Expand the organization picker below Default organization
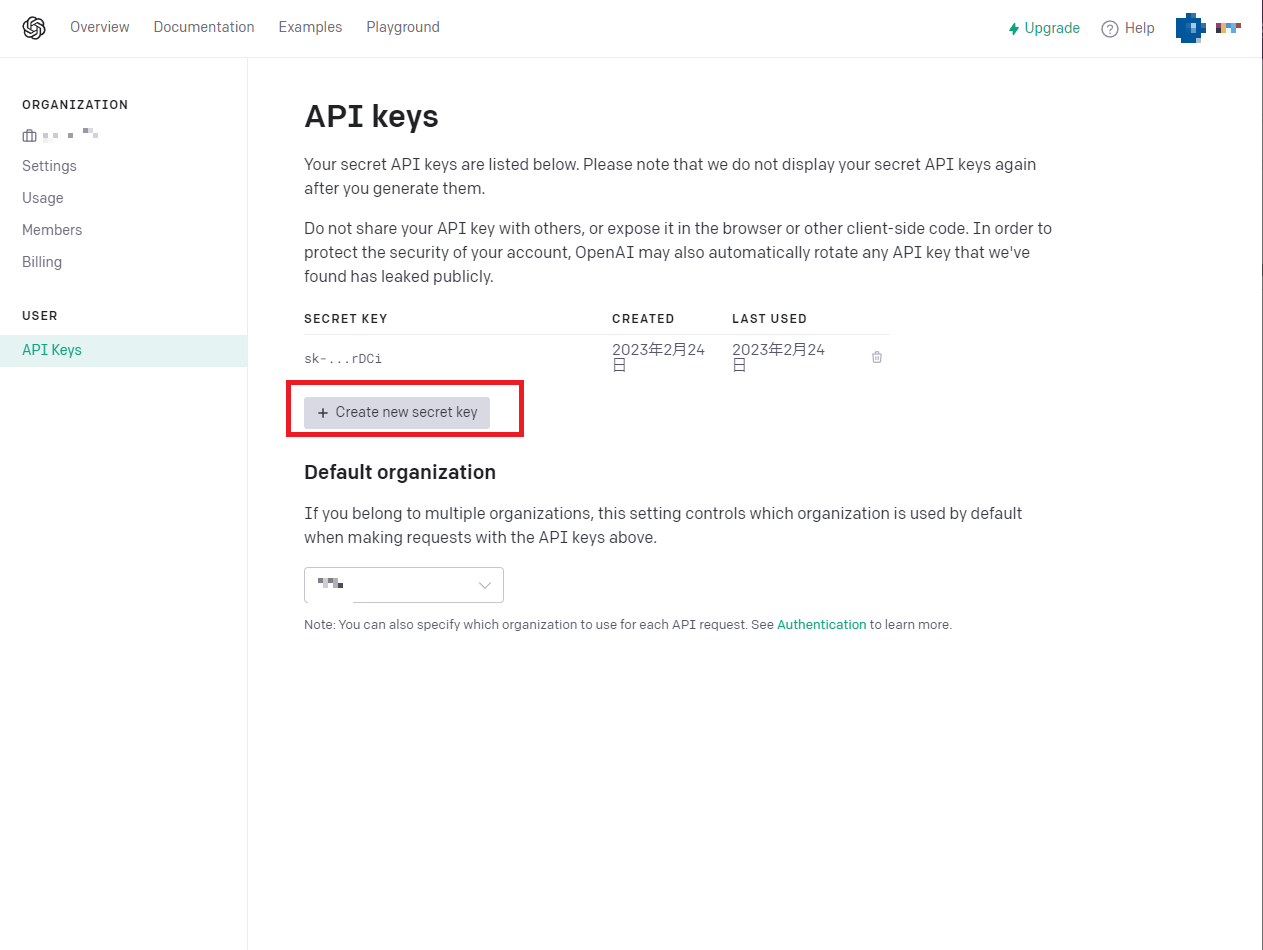 tap(404, 585)
